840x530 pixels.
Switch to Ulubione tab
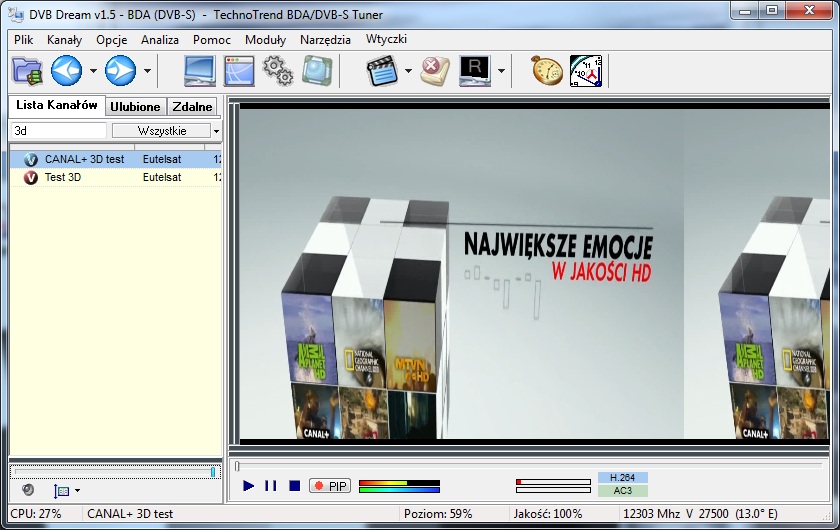click(x=135, y=107)
